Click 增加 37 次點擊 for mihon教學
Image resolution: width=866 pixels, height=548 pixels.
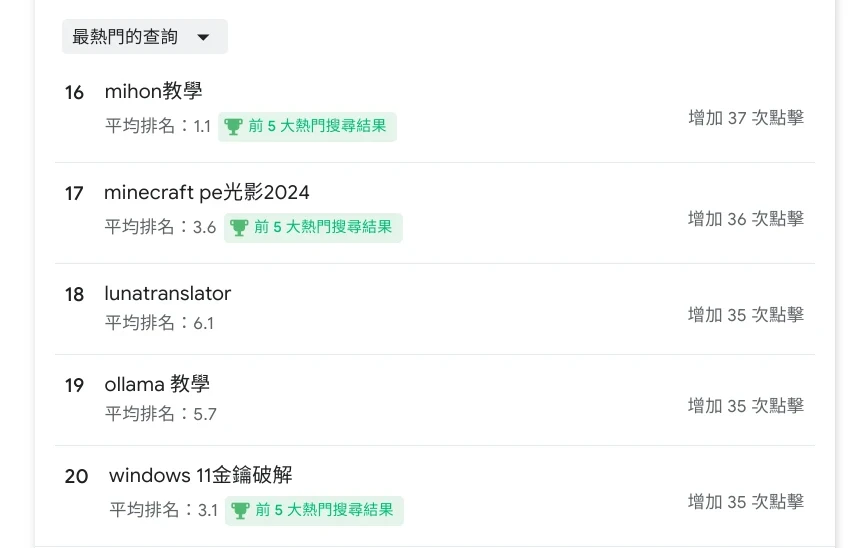tap(745, 118)
